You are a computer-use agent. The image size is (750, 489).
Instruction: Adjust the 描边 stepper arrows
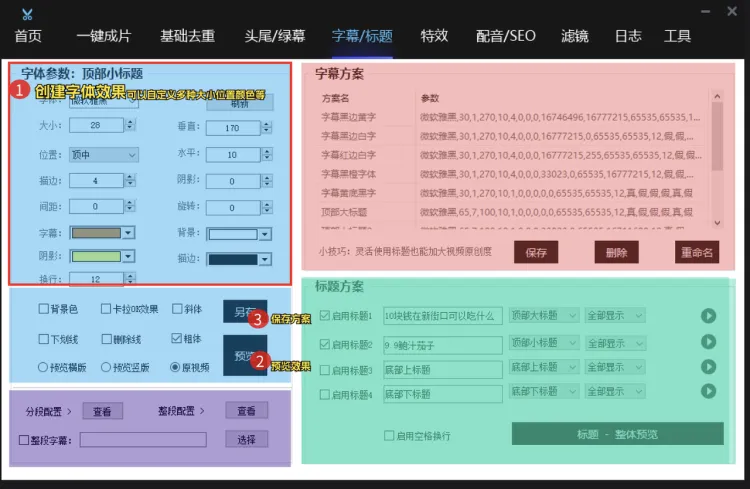point(130,180)
